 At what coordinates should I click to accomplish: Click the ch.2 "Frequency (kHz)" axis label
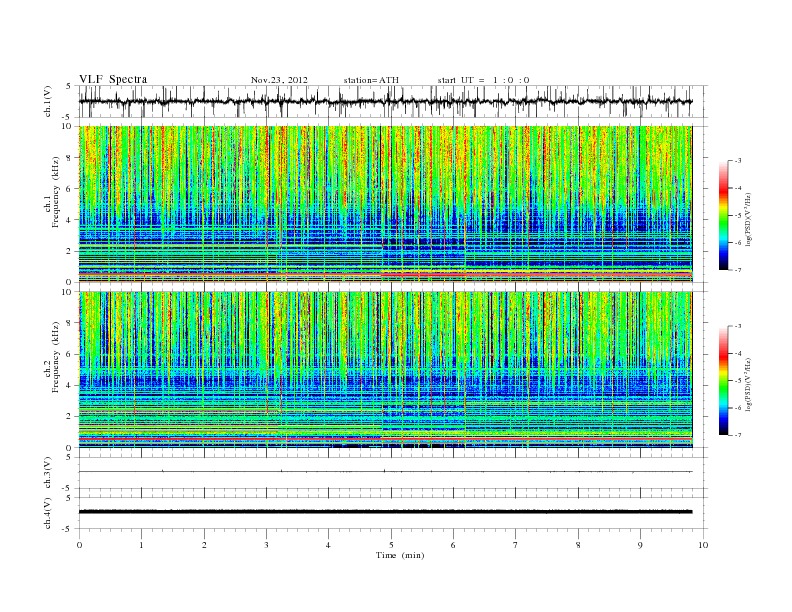click(56, 357)
